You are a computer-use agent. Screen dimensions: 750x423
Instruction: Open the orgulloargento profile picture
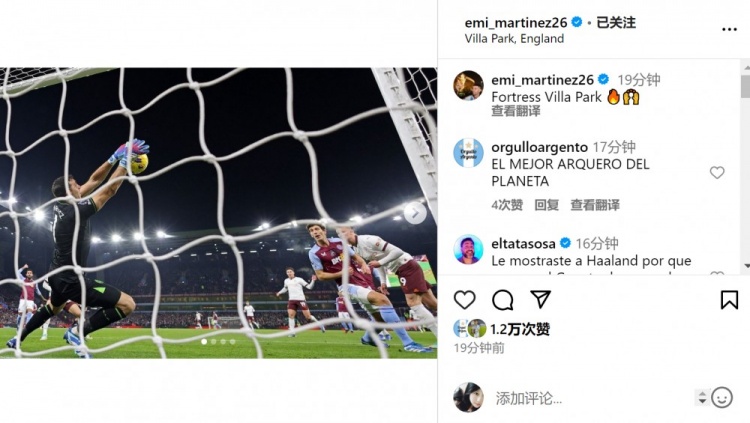tap(468, 153)
